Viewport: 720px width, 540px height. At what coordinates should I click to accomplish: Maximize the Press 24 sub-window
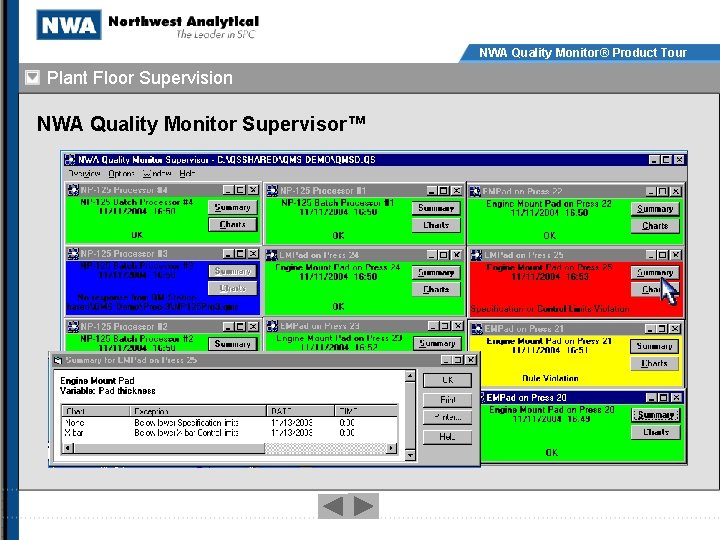pyautogui.click(x=444, y=254)
